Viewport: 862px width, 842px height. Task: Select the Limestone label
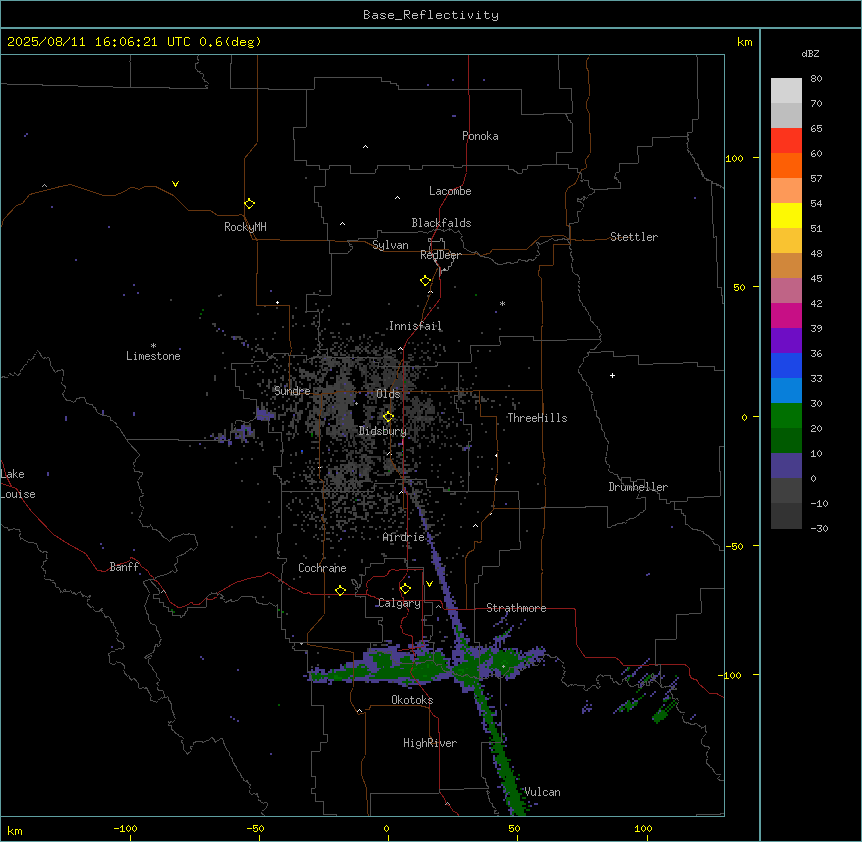click(x=153, y=356)
